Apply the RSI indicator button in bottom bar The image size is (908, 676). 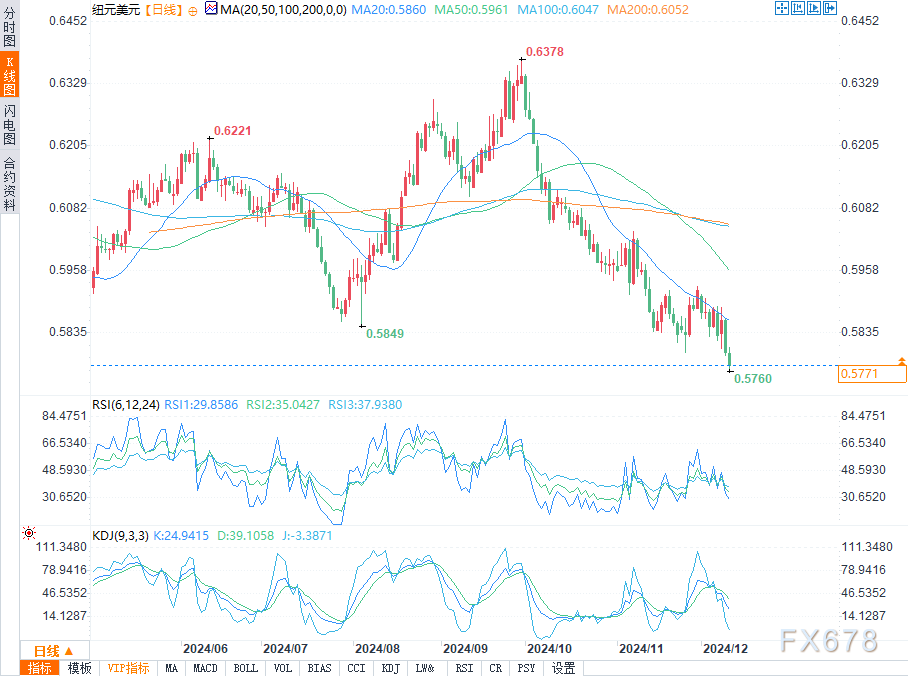[x=464, y=668]
